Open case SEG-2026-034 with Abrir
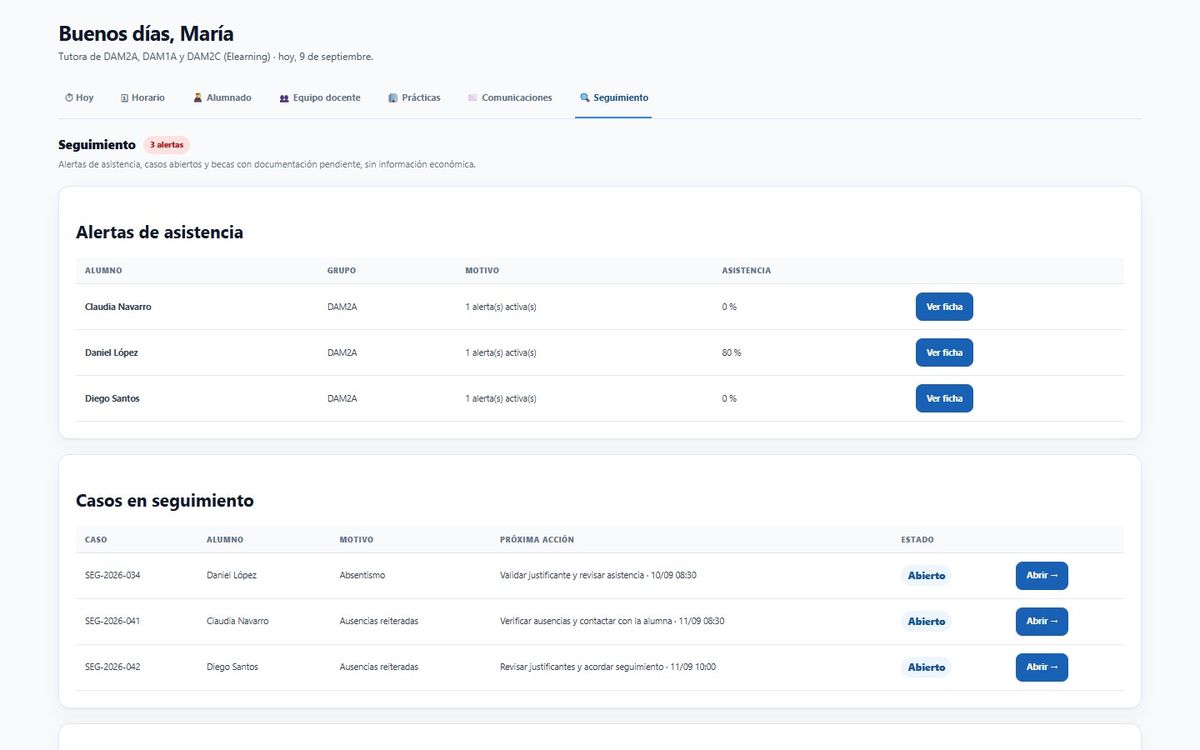 (1042, 576)
